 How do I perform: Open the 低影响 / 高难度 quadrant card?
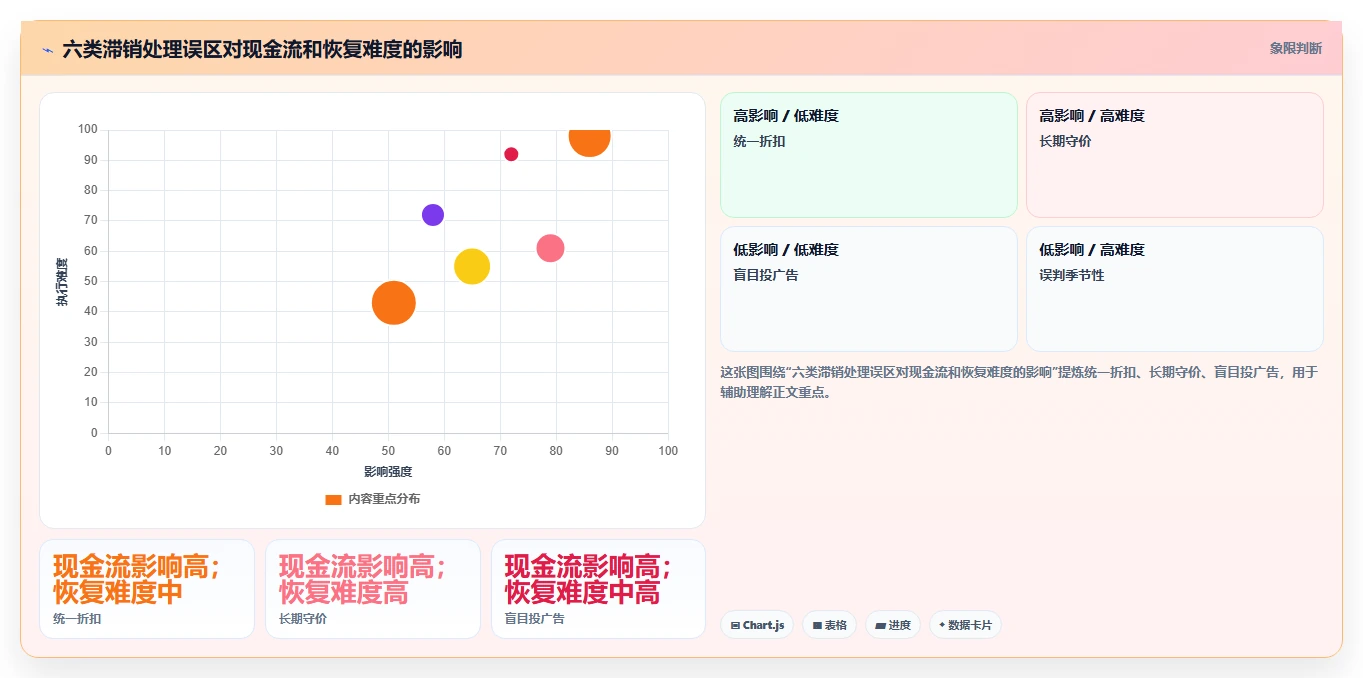(1174, 289)
